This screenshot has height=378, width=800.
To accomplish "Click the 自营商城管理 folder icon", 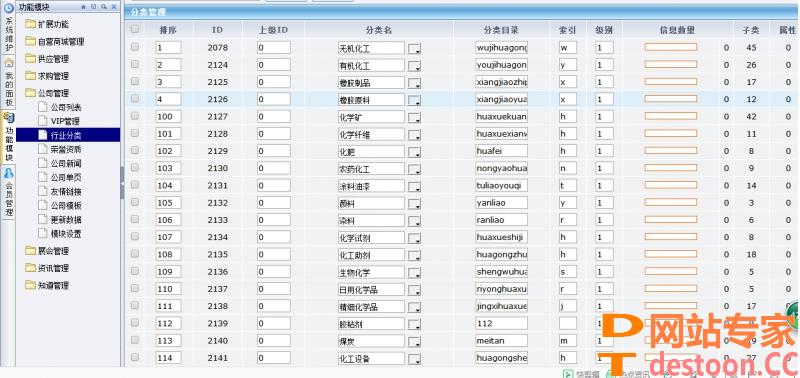I will pyautogui.click(x=31, y=41).
